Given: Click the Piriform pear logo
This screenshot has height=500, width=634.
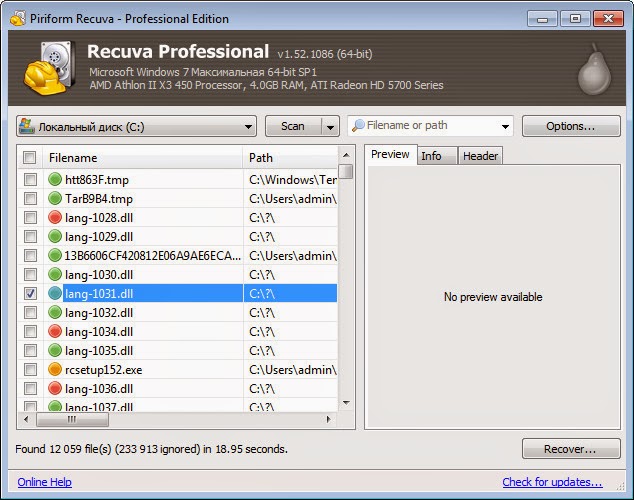Looking at the screenshot, I should 594,69.
